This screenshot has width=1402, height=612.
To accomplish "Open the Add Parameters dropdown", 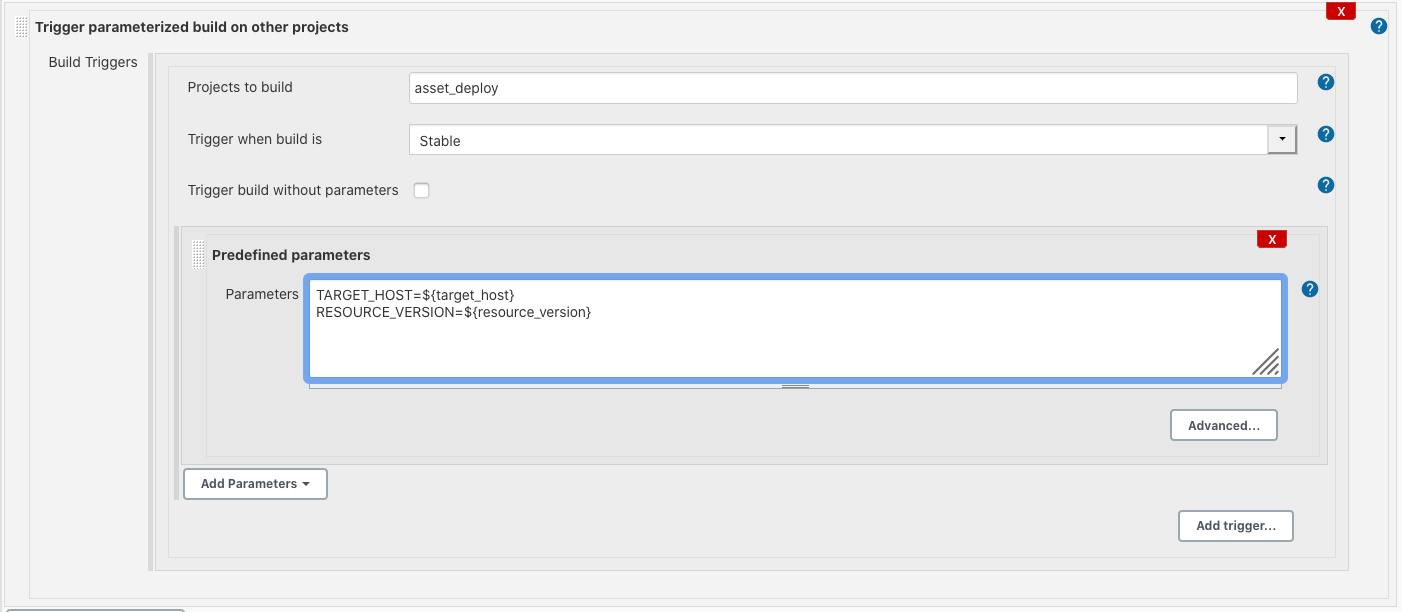I will coord(255,483).
